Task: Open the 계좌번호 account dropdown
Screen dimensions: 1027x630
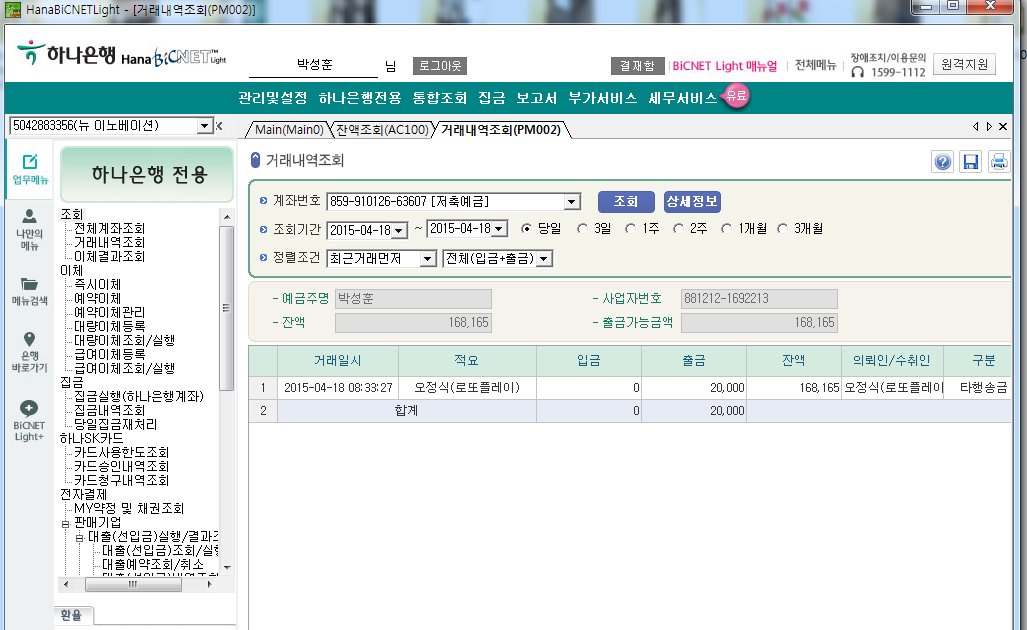Action: (x=571, y=202)
